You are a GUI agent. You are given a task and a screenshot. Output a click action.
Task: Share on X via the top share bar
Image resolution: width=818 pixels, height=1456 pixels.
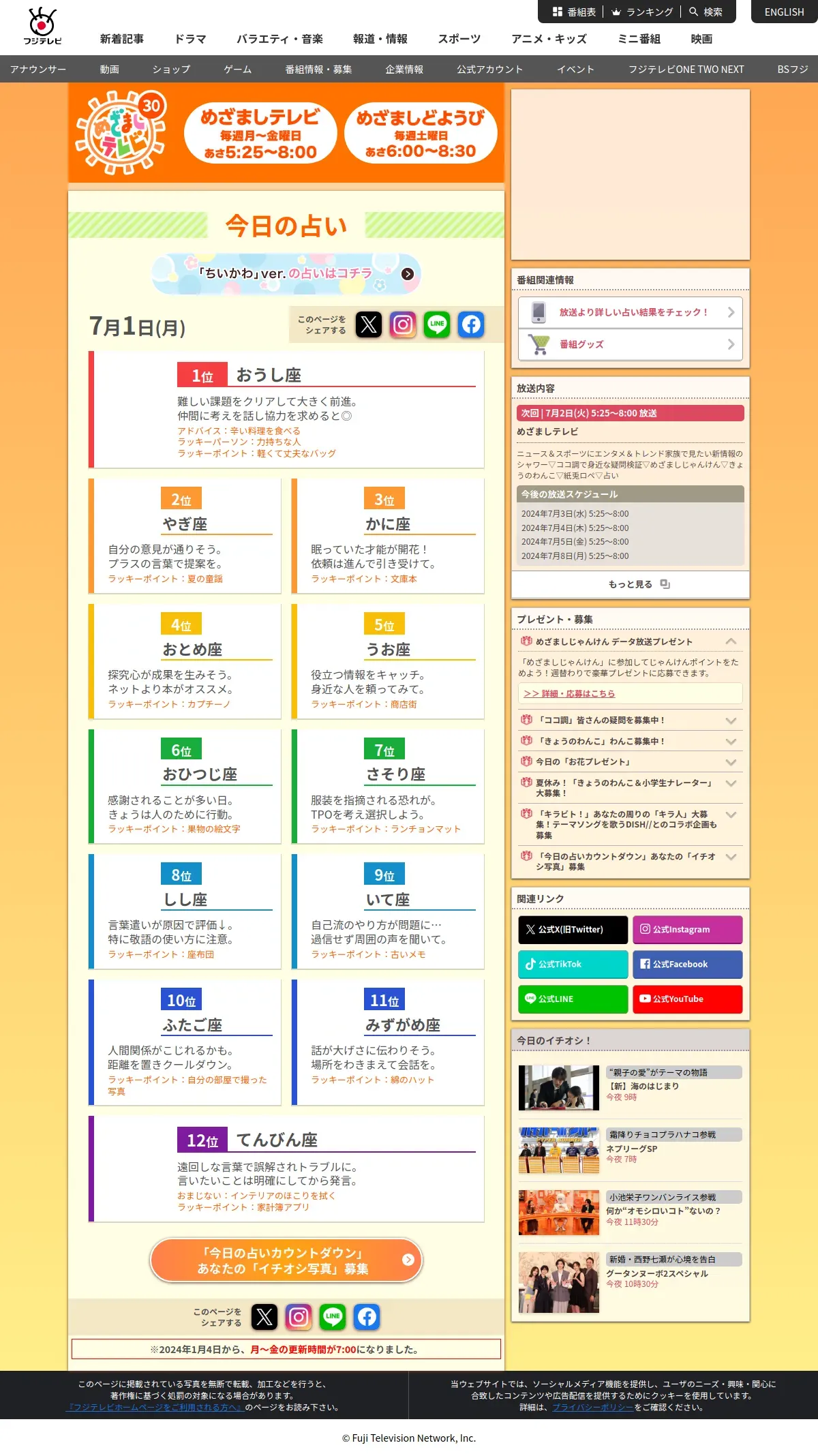coord(369,324)
